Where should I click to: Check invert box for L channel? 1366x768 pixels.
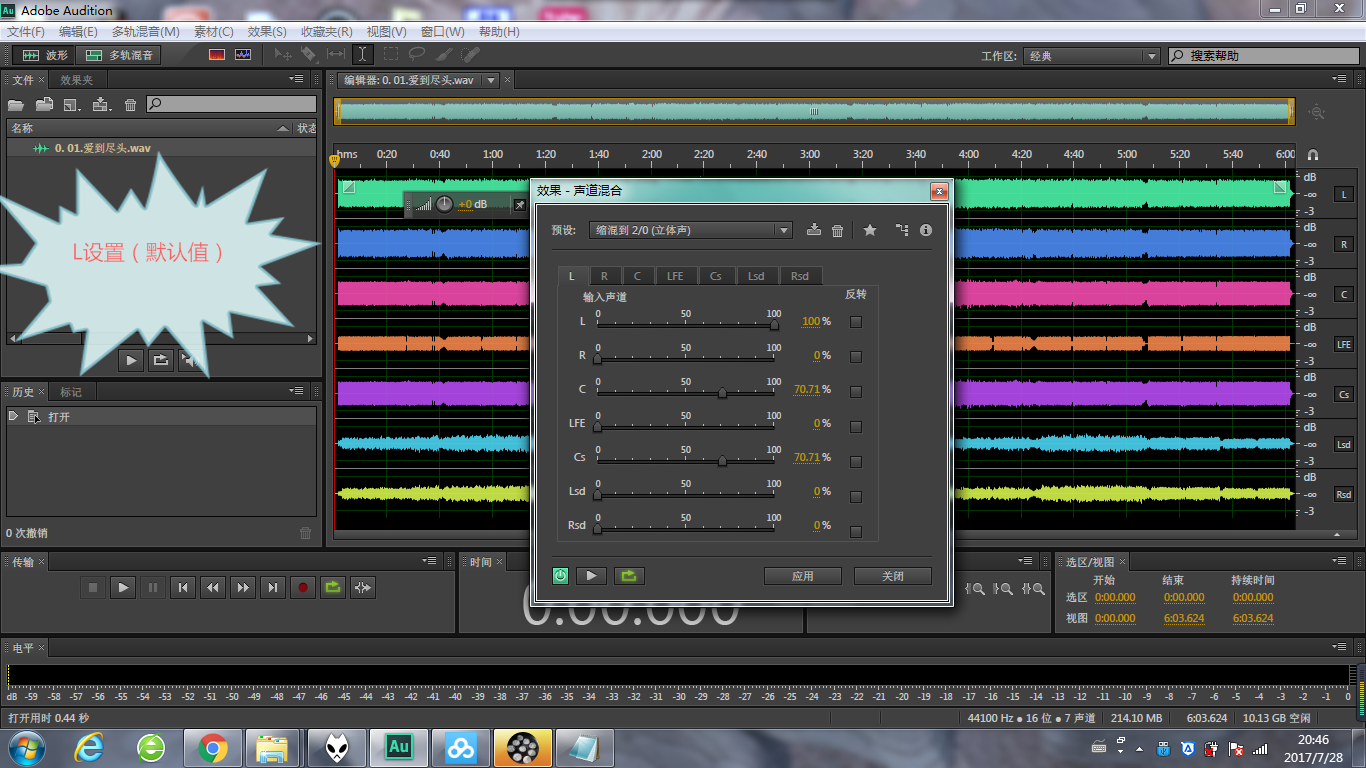[x=855, y=322]
